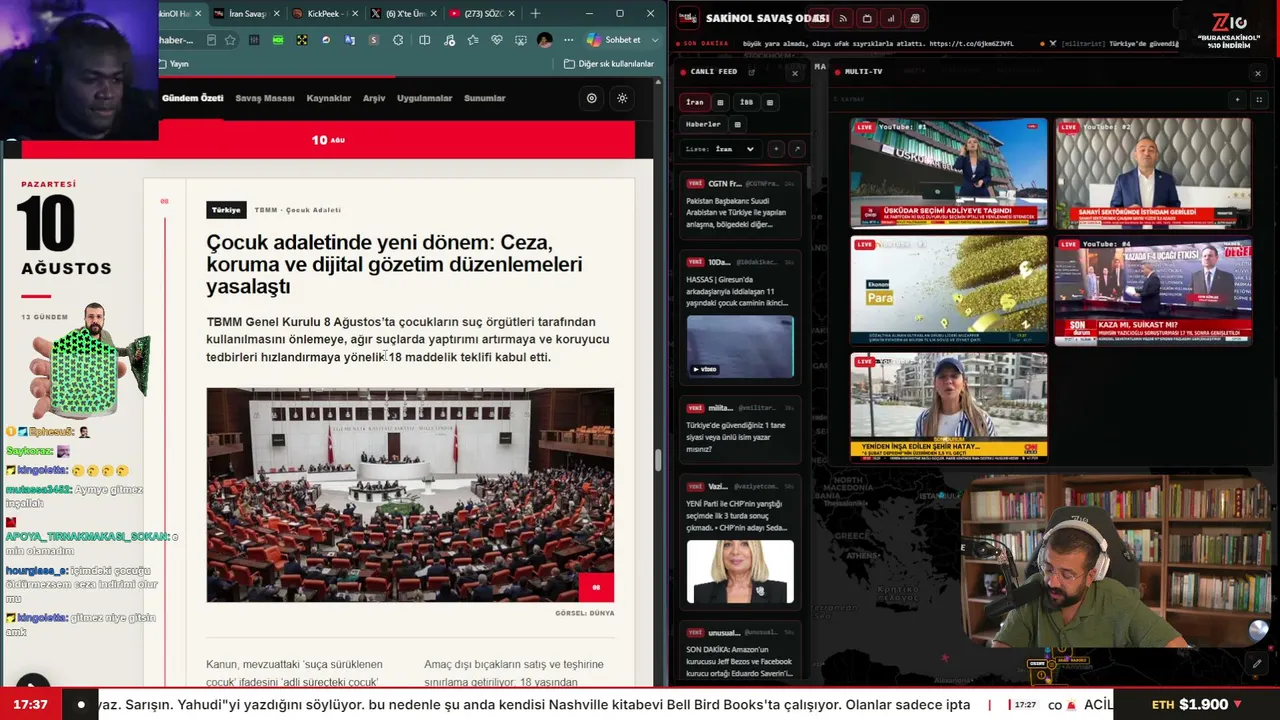
Task: Add a feed list with plus button
Action: pyautogui.click(x=776, y=149)
